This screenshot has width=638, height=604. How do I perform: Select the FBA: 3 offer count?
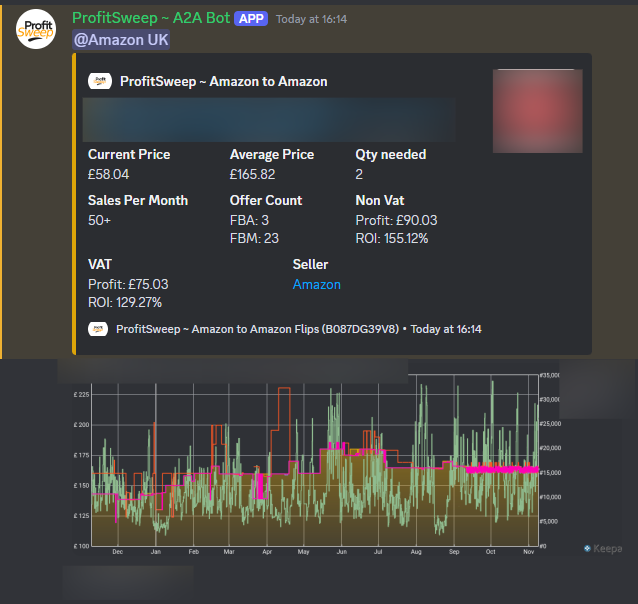tap(249, 221)
